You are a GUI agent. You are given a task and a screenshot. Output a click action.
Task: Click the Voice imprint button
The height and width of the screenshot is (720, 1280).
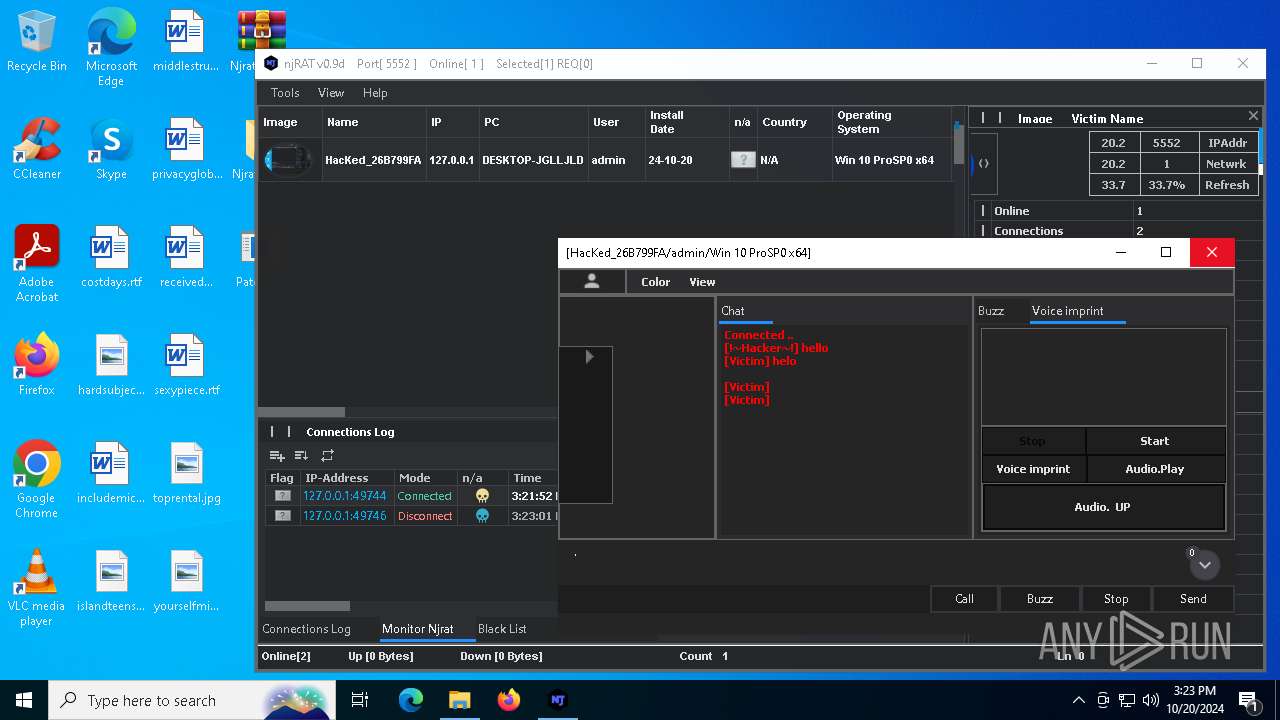point(1033,469)
